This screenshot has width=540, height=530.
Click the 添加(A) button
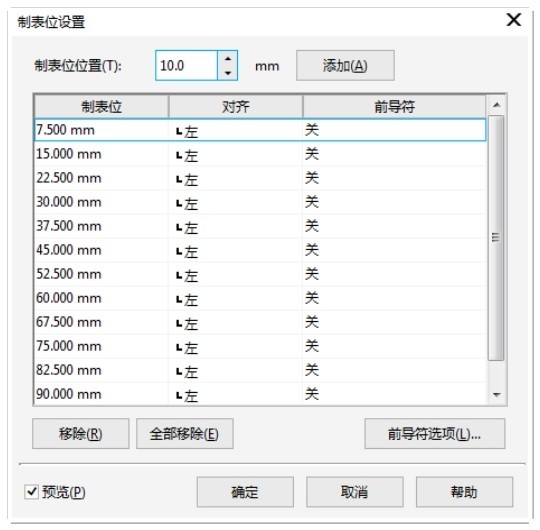[345, 65]
